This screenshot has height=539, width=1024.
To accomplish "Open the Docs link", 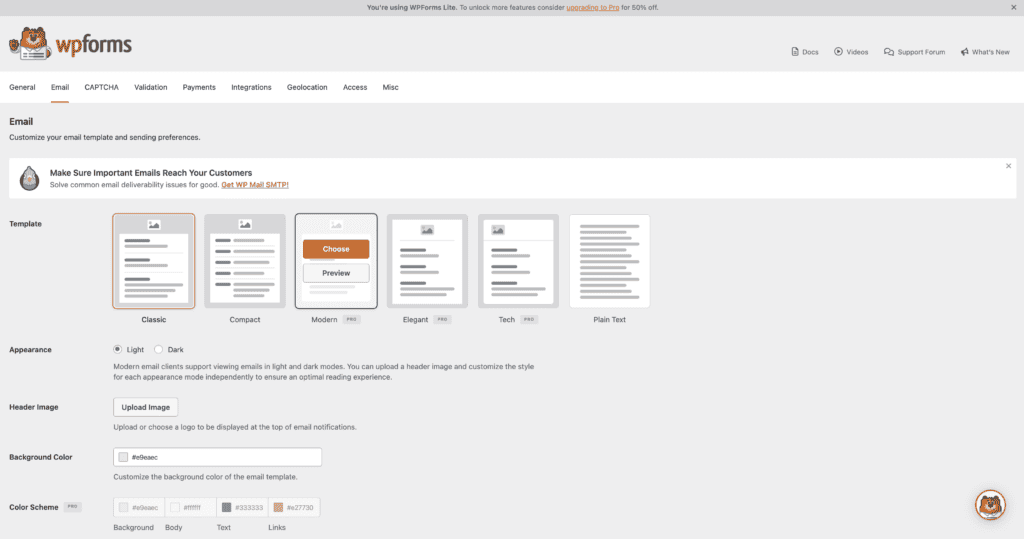I will (805, 52).
